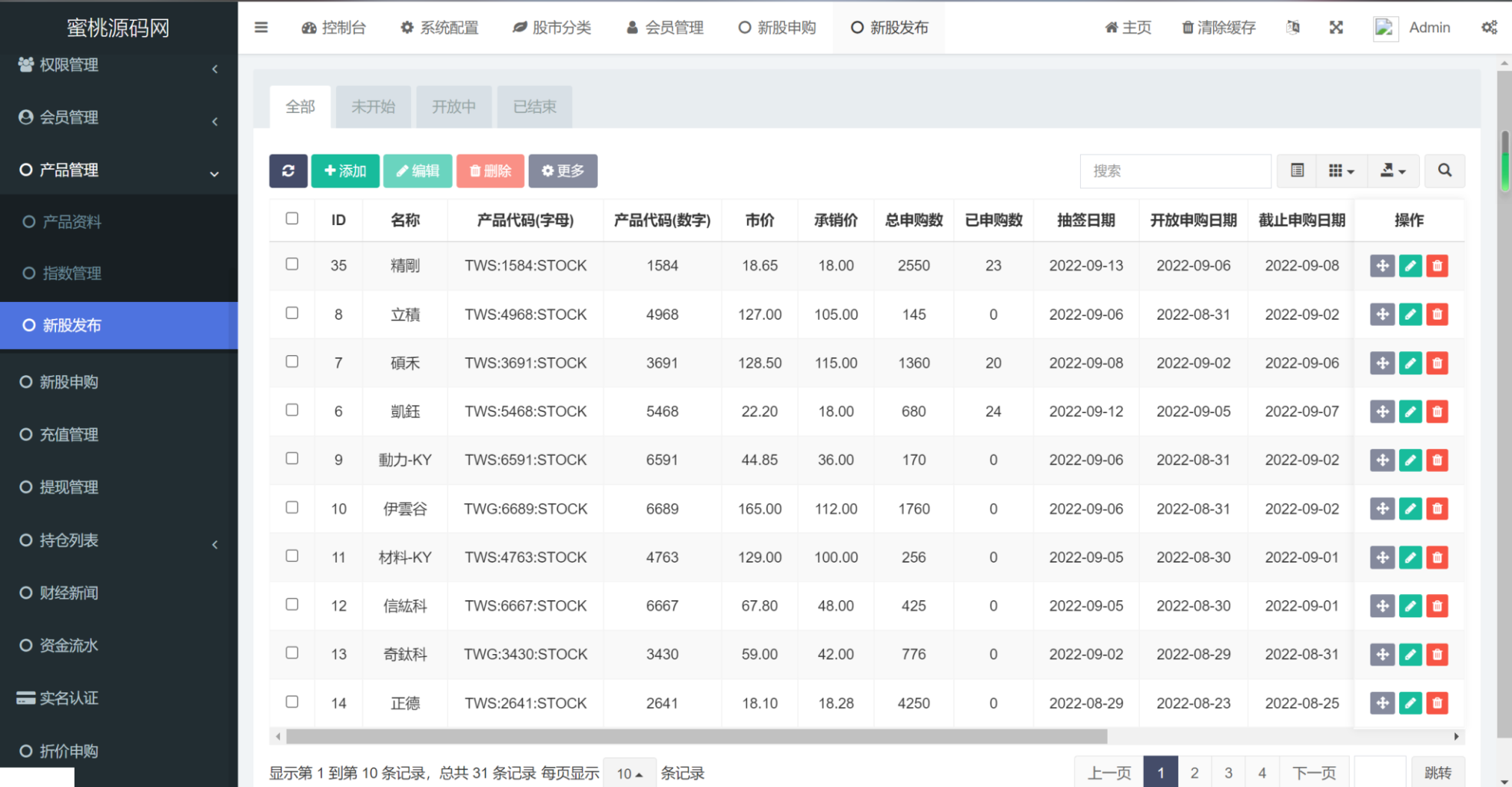Click the move crosshair icon for 奇鈦科 row
Image resolution: width=1512 pixels, height=787 pixels.
coord(1382,654)
